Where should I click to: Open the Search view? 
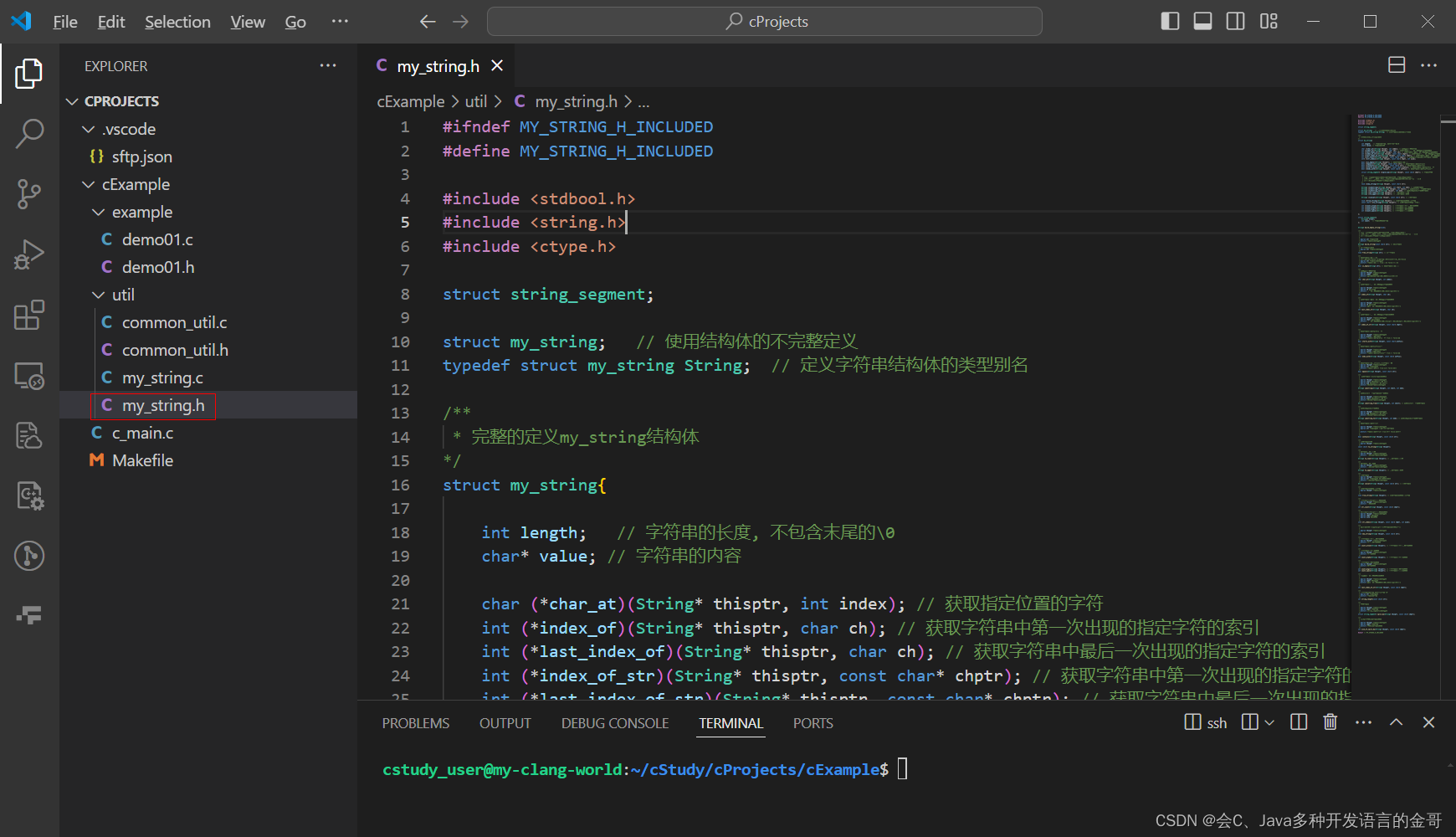(x=29, y=133)
